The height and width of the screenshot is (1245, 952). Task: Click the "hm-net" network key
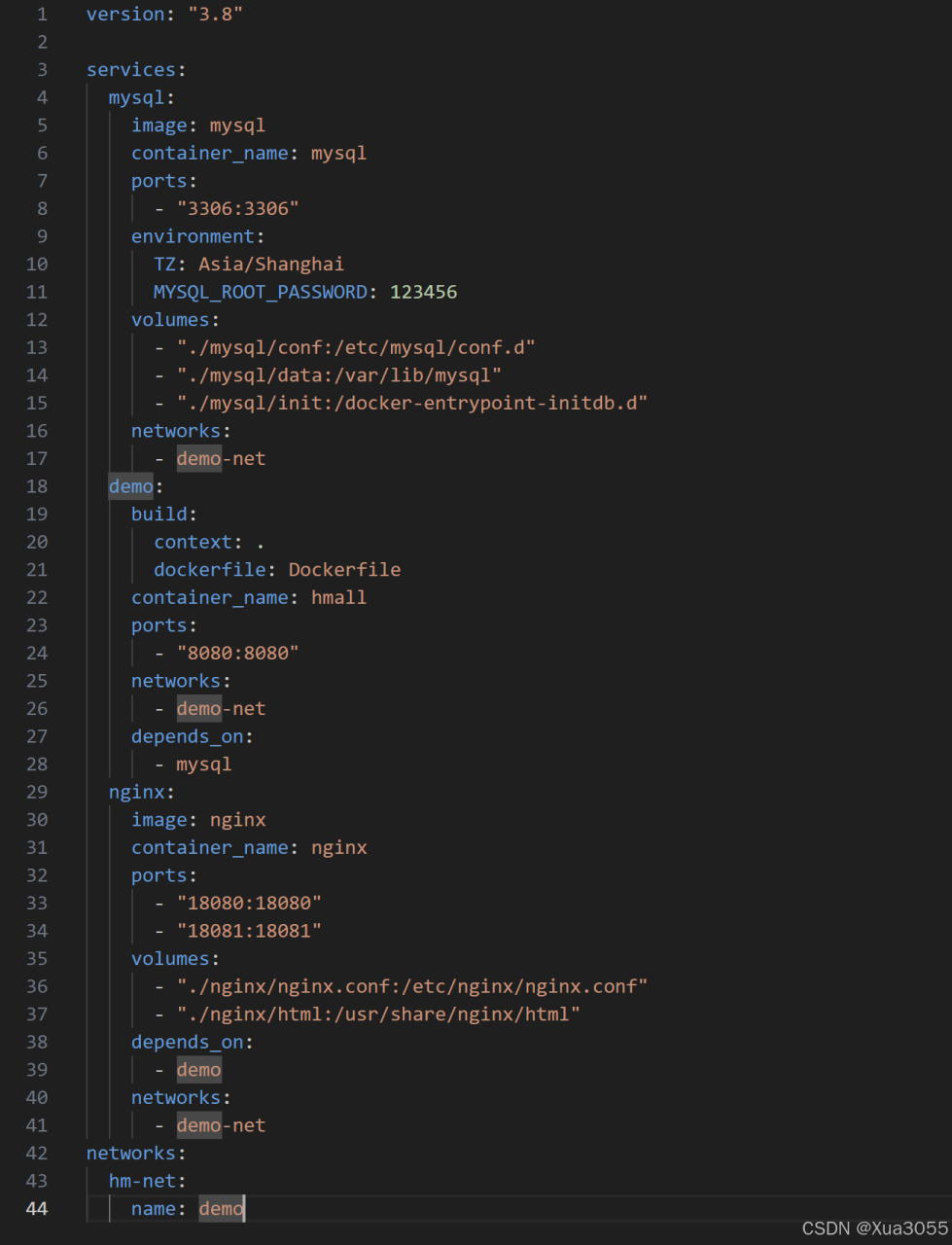point(142,1181)
